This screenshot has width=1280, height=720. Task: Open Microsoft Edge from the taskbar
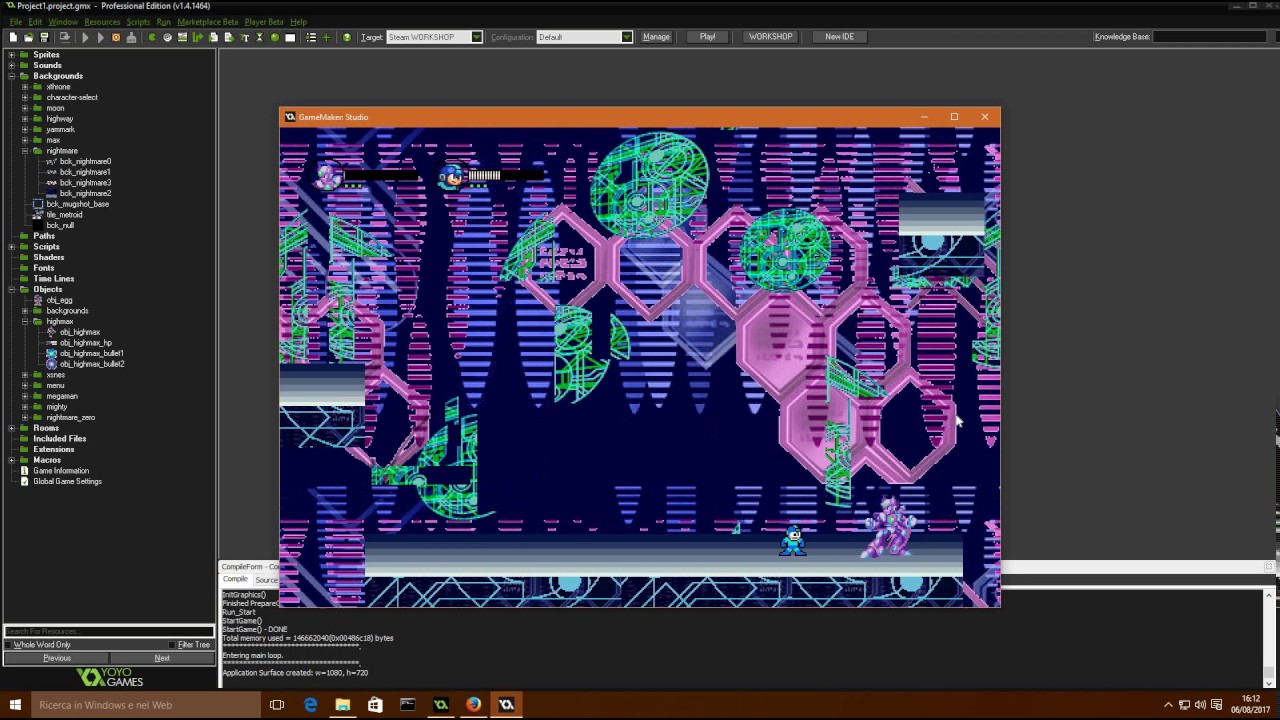(310, 705)
